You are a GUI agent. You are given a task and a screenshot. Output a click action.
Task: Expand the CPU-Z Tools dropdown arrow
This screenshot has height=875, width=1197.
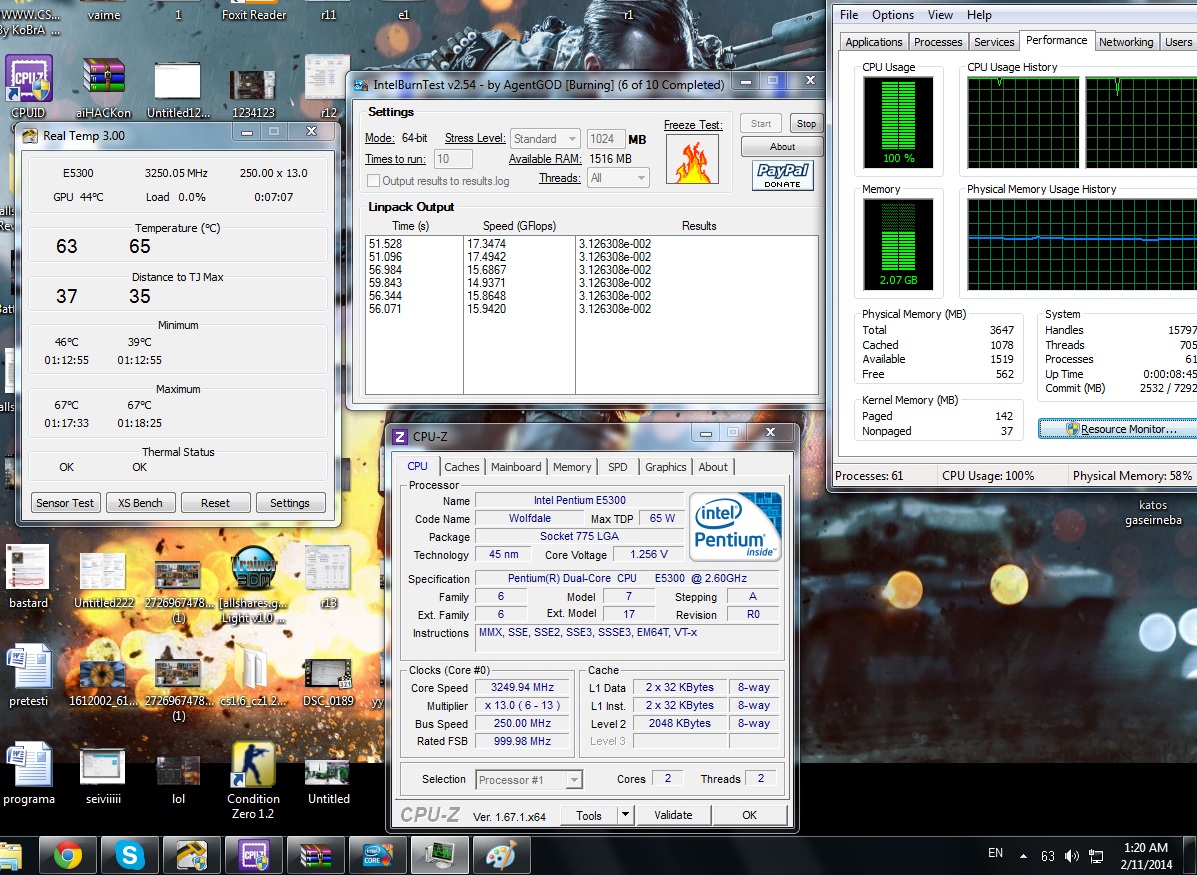click(625, 815)
